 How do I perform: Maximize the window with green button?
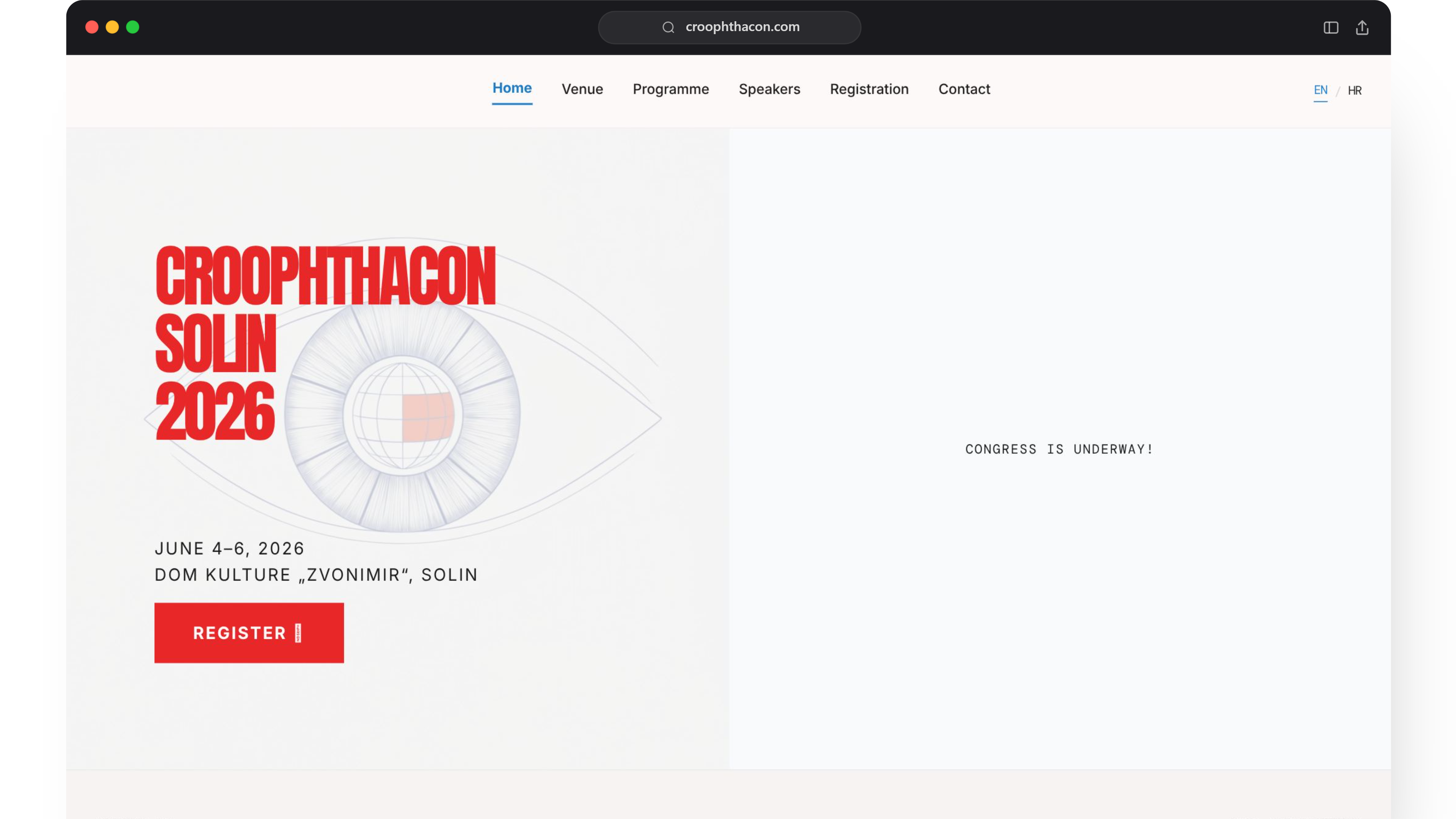[132, 27]
